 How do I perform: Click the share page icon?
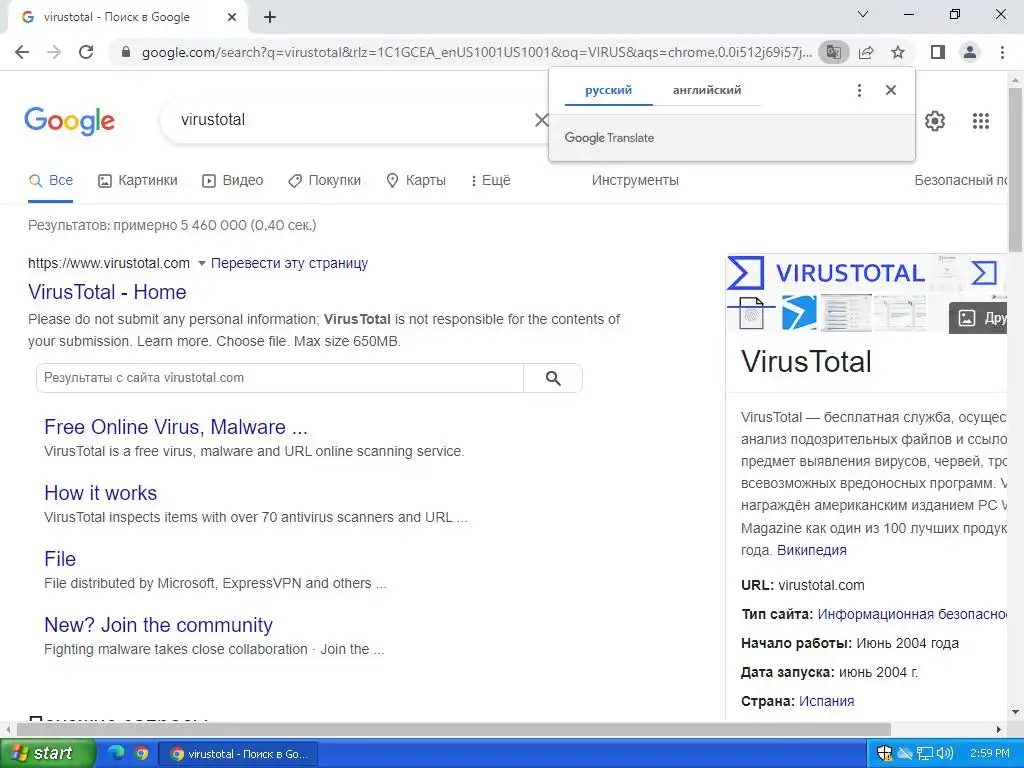[866, 52]
